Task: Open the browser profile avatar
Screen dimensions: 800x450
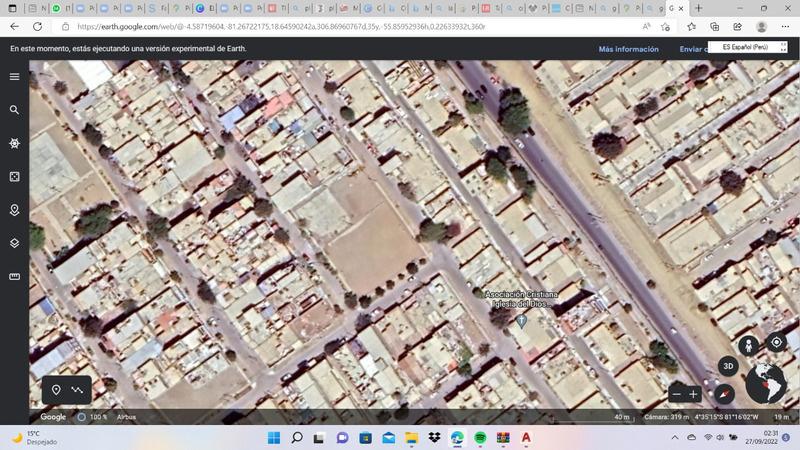Action: click(x=761, y=27)
